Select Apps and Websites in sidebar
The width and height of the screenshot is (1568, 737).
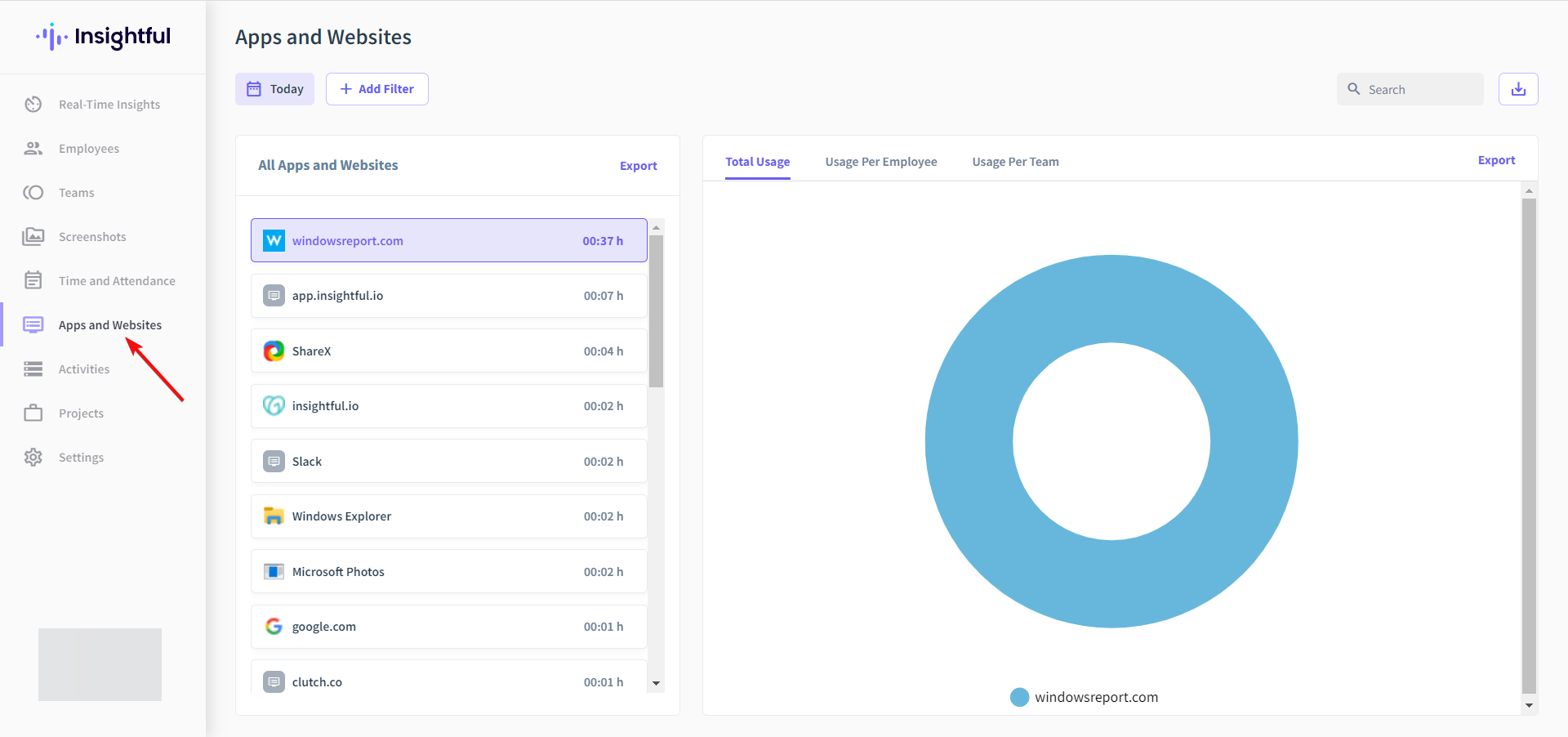(110, 325)
